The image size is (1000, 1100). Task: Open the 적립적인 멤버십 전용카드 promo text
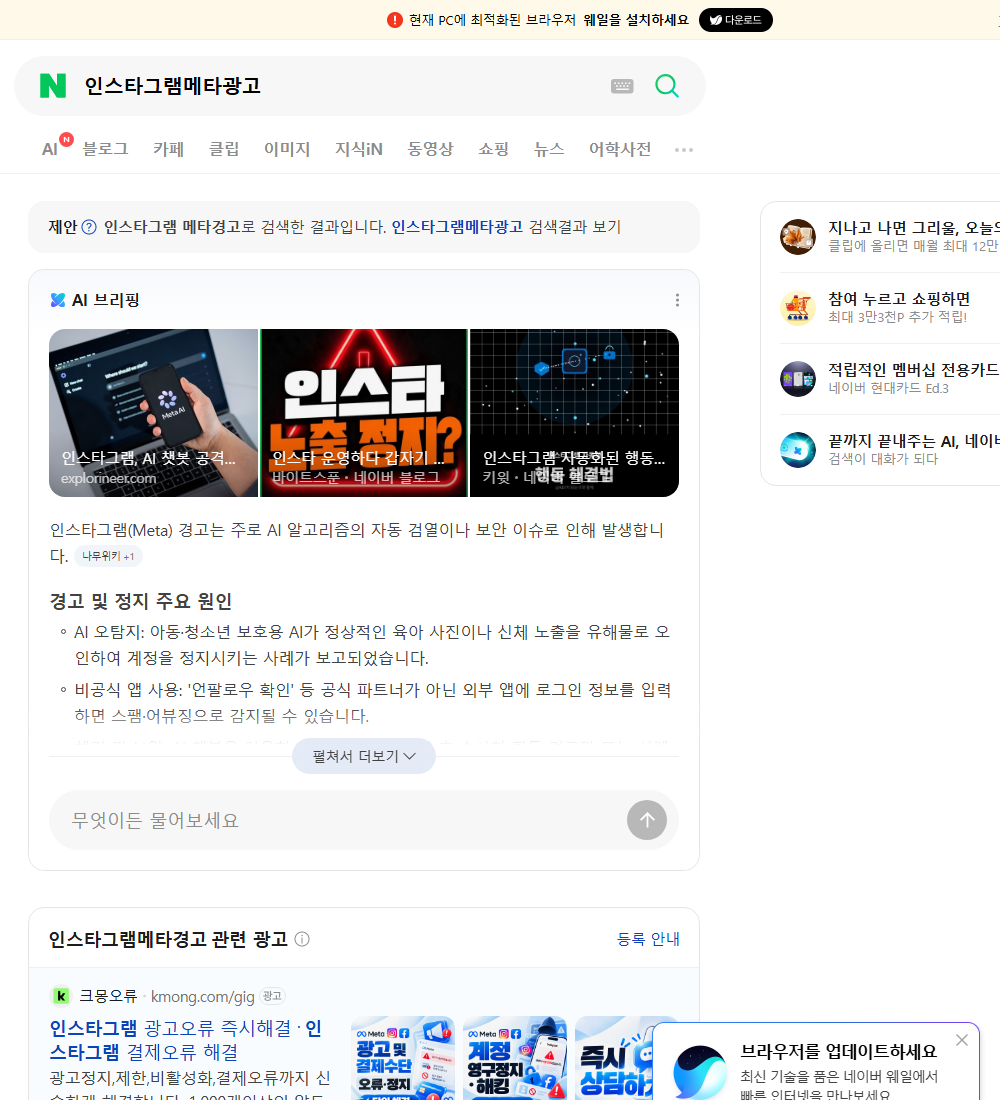click(914, 379)
